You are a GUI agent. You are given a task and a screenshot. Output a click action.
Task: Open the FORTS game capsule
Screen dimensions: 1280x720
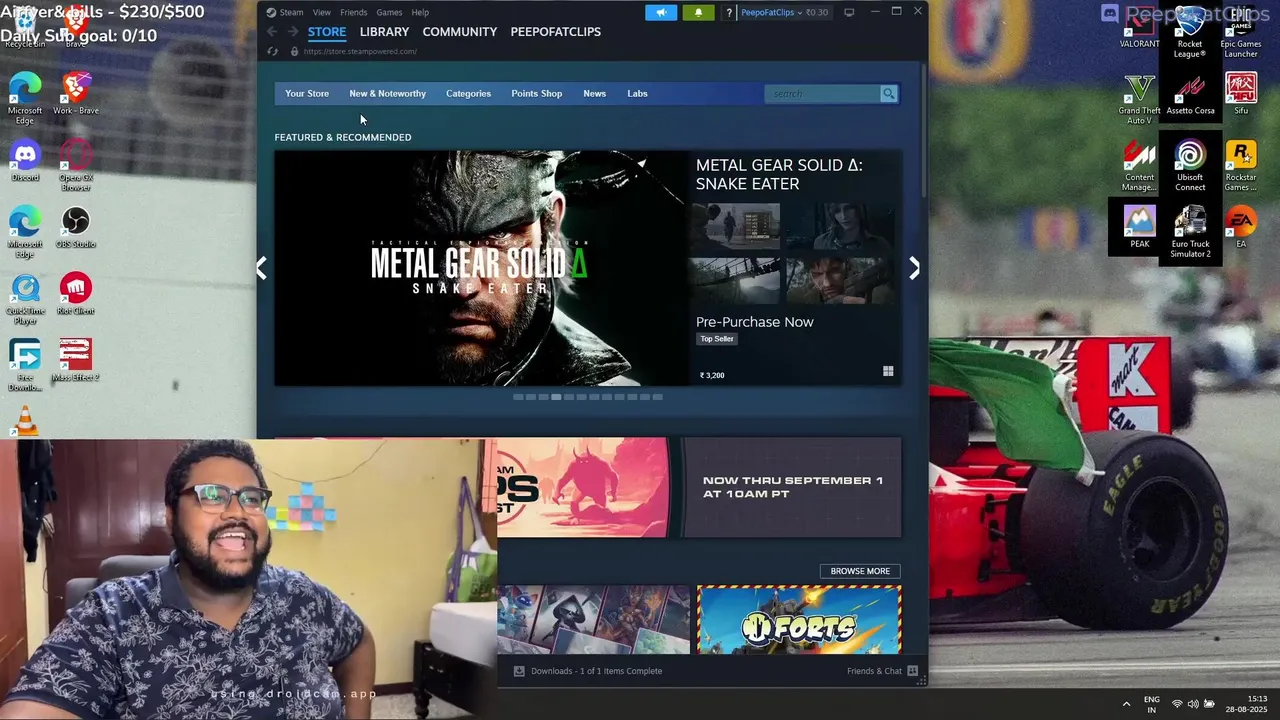[799, 620]
